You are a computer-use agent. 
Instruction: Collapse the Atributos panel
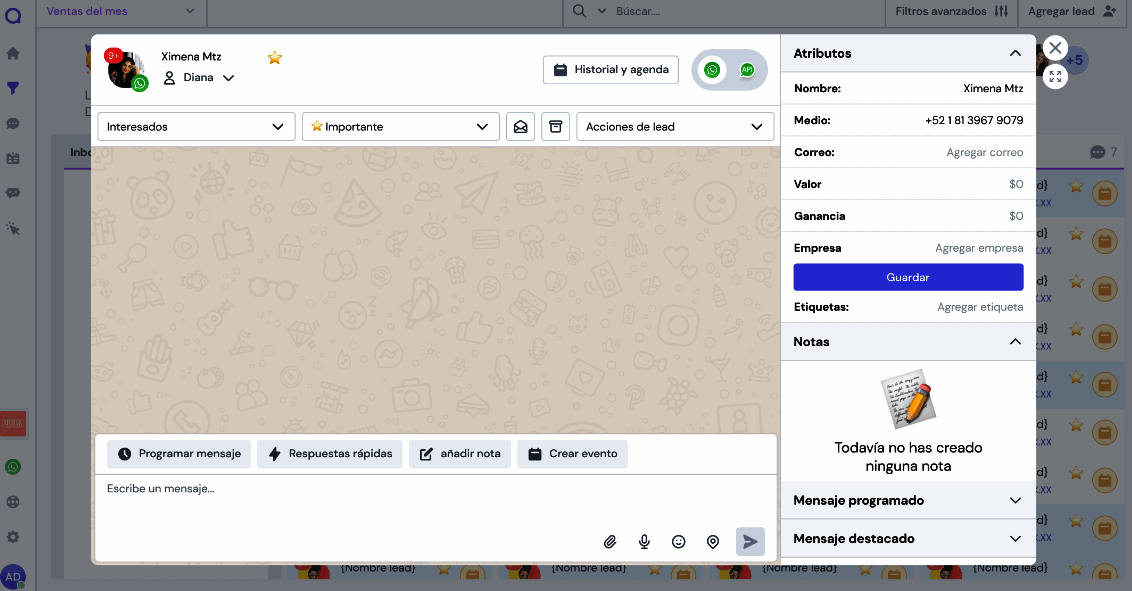(1015, 53)
